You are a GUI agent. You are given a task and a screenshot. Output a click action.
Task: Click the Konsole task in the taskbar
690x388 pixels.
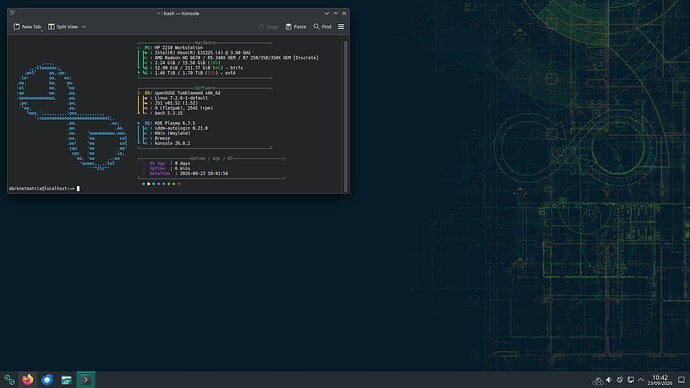pyautogui.click(x=86, y=380)
